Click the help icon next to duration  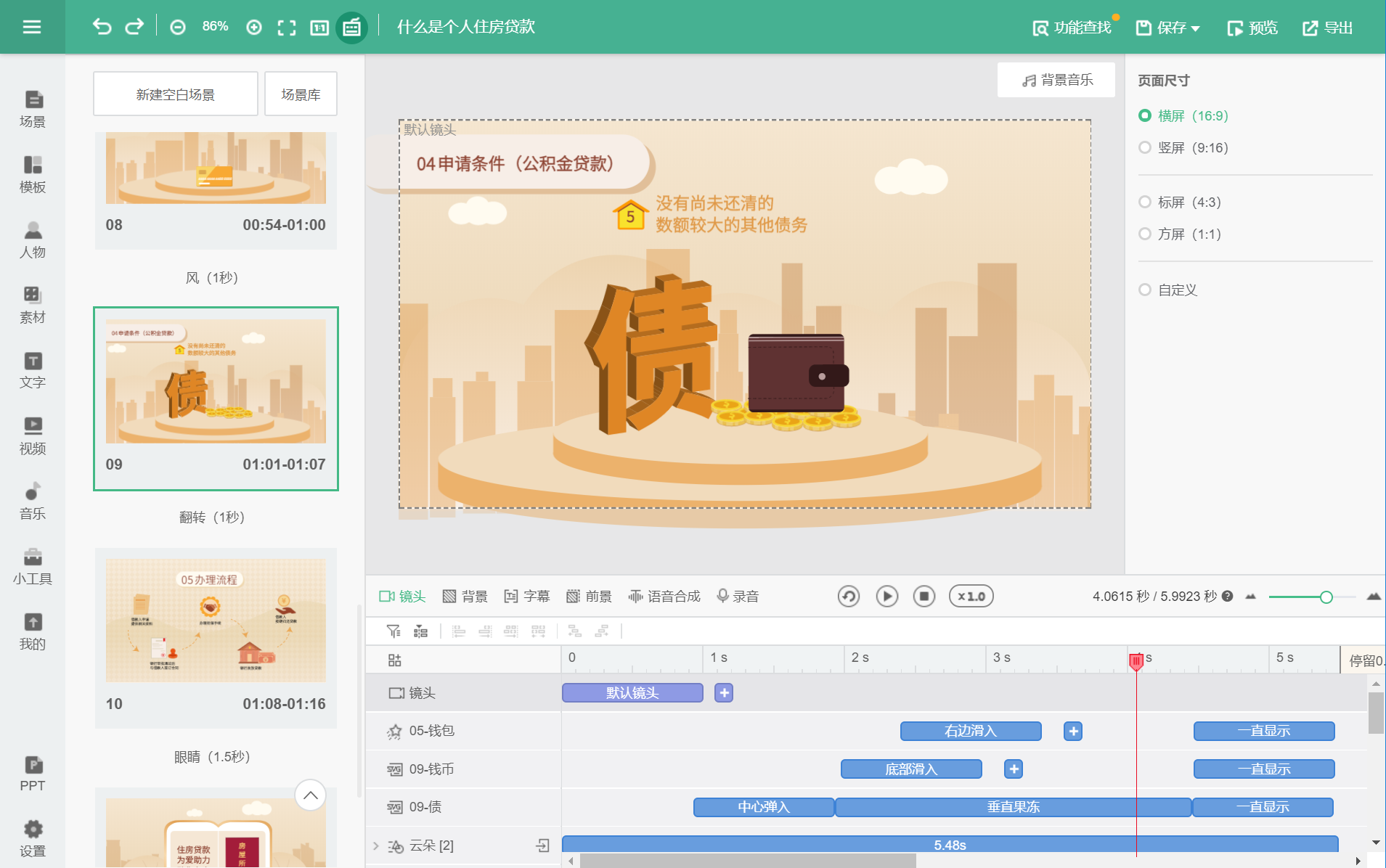pos(1227,596)
